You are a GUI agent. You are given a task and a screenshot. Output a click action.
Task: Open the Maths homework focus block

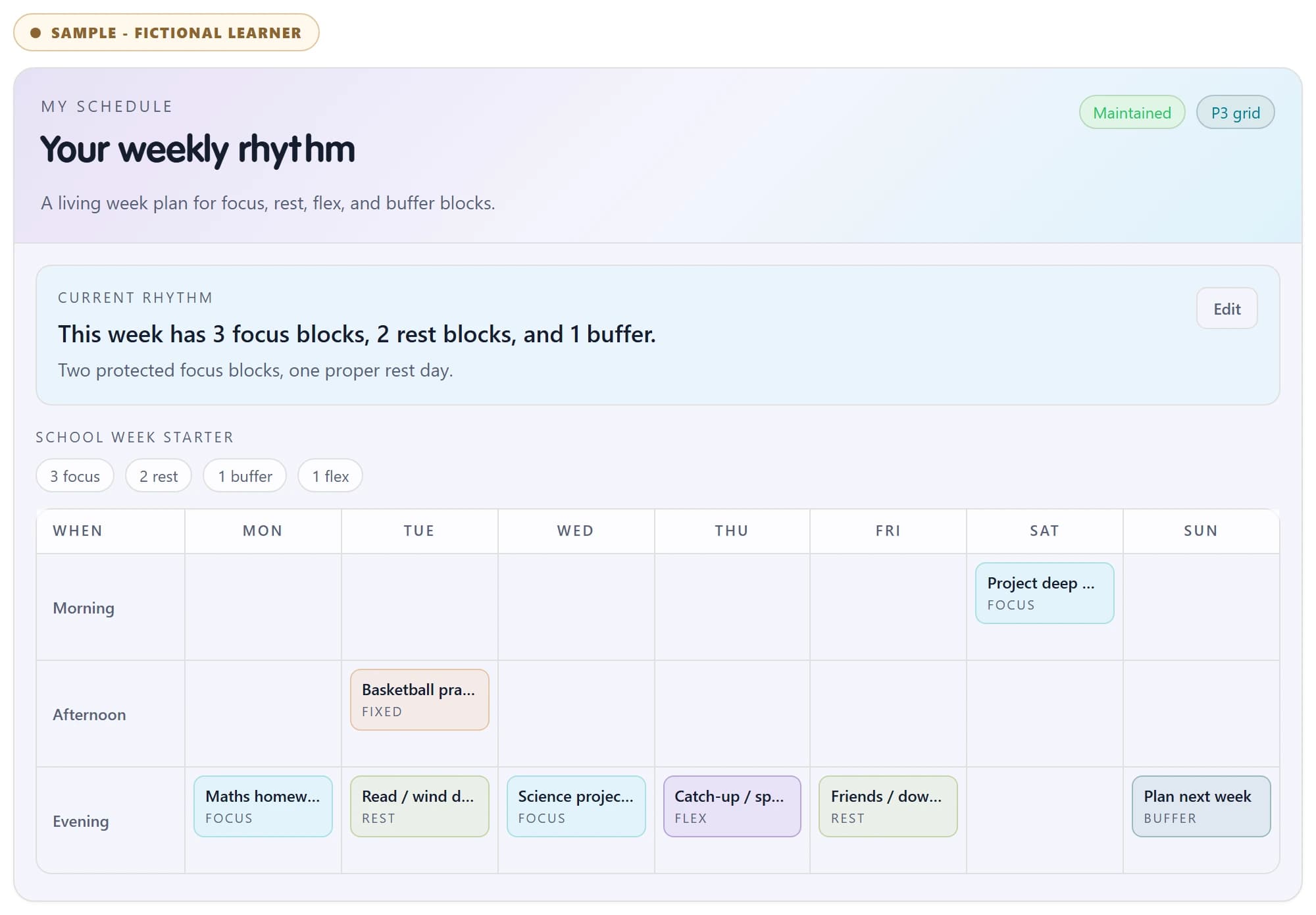(x=263, y=806)
